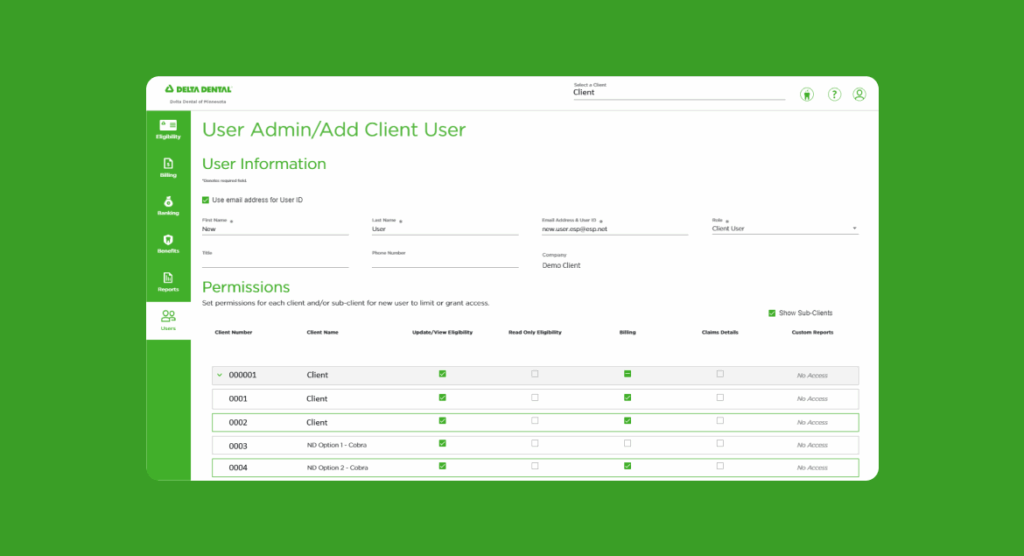Viewport: 1024px width, 556px height.
Task: Open the Eligibility sidebar section
Action: pyautogui.click(x=168, y=129)
